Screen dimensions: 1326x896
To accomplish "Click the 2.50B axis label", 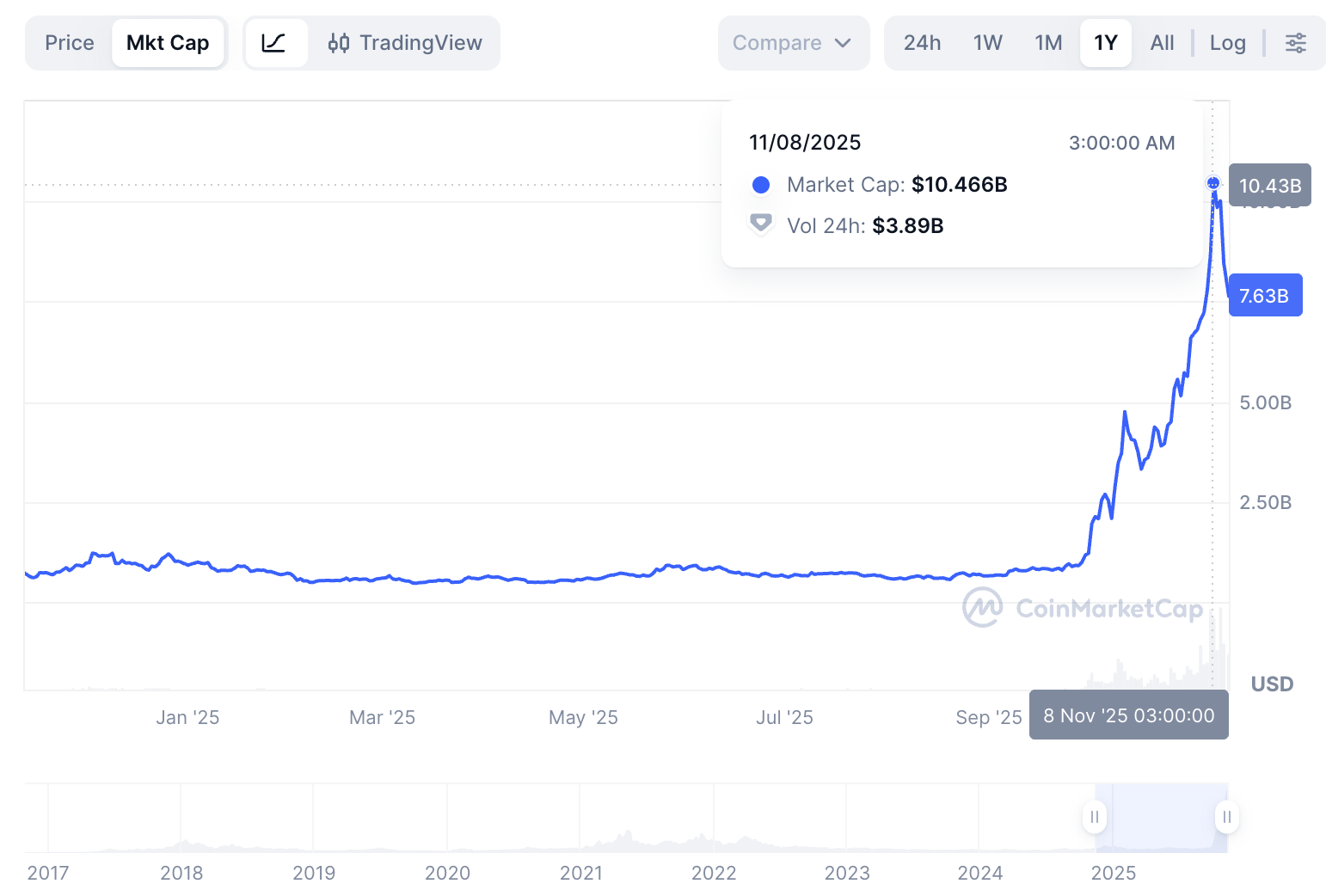I will tap(1265, 503).
